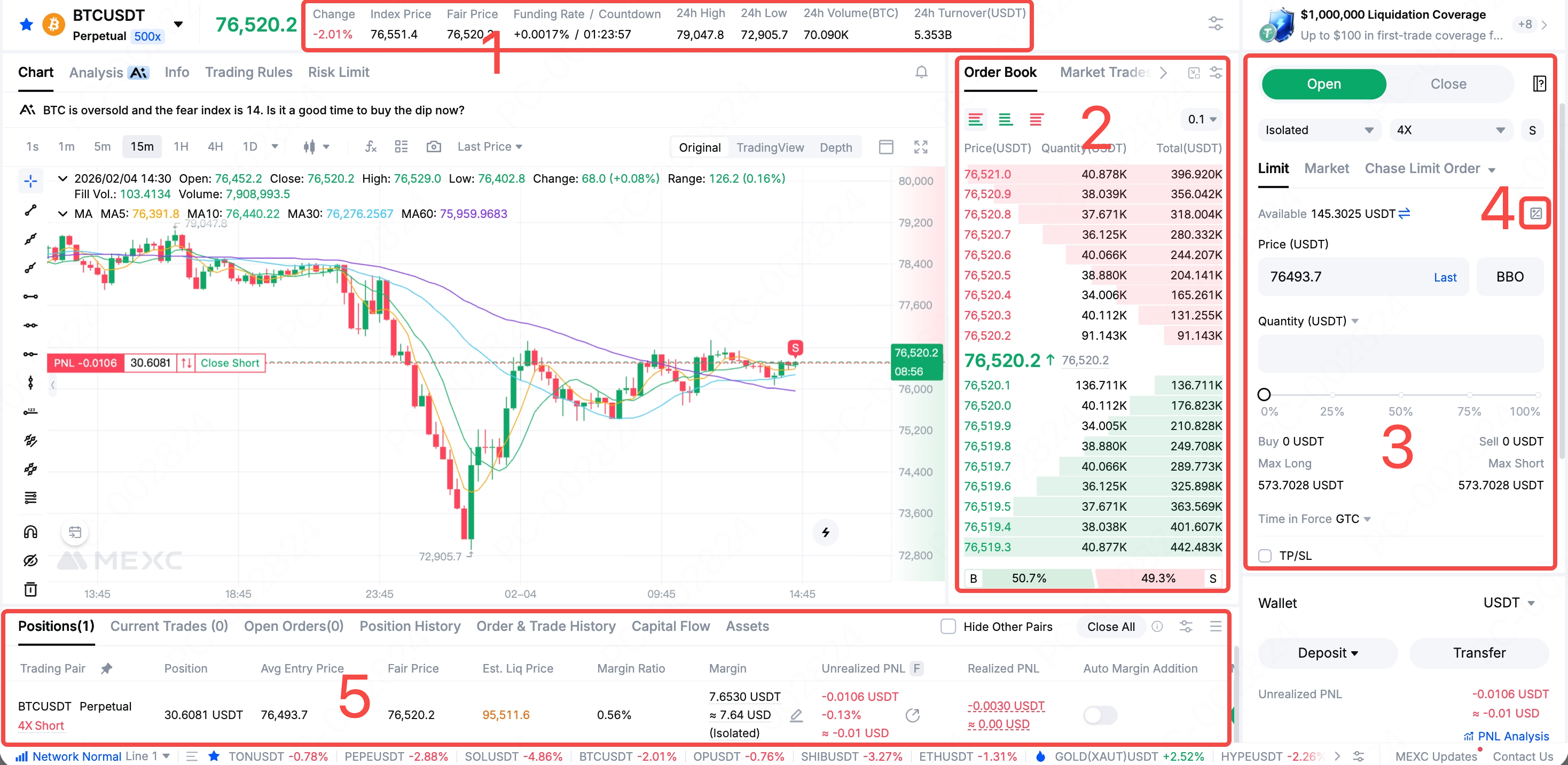Enter fullscreen chart mode
This screenshot has height=765, width=1568.
pos(920,147)
